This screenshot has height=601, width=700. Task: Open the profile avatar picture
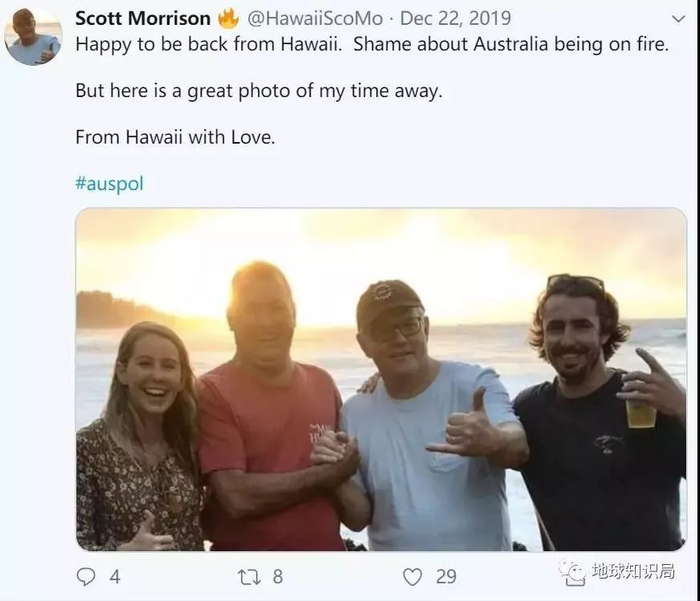pos(33,37)
